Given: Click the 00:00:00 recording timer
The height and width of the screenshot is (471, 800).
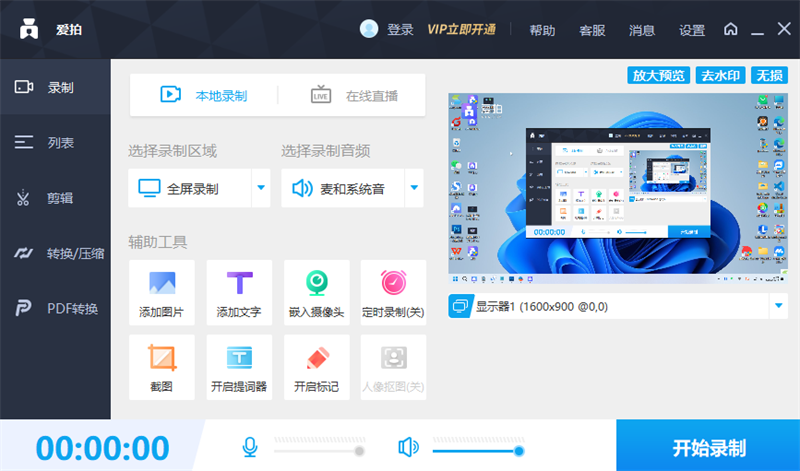Looking at the screenshot, I should pyautogui.click(x=102, y=448).
